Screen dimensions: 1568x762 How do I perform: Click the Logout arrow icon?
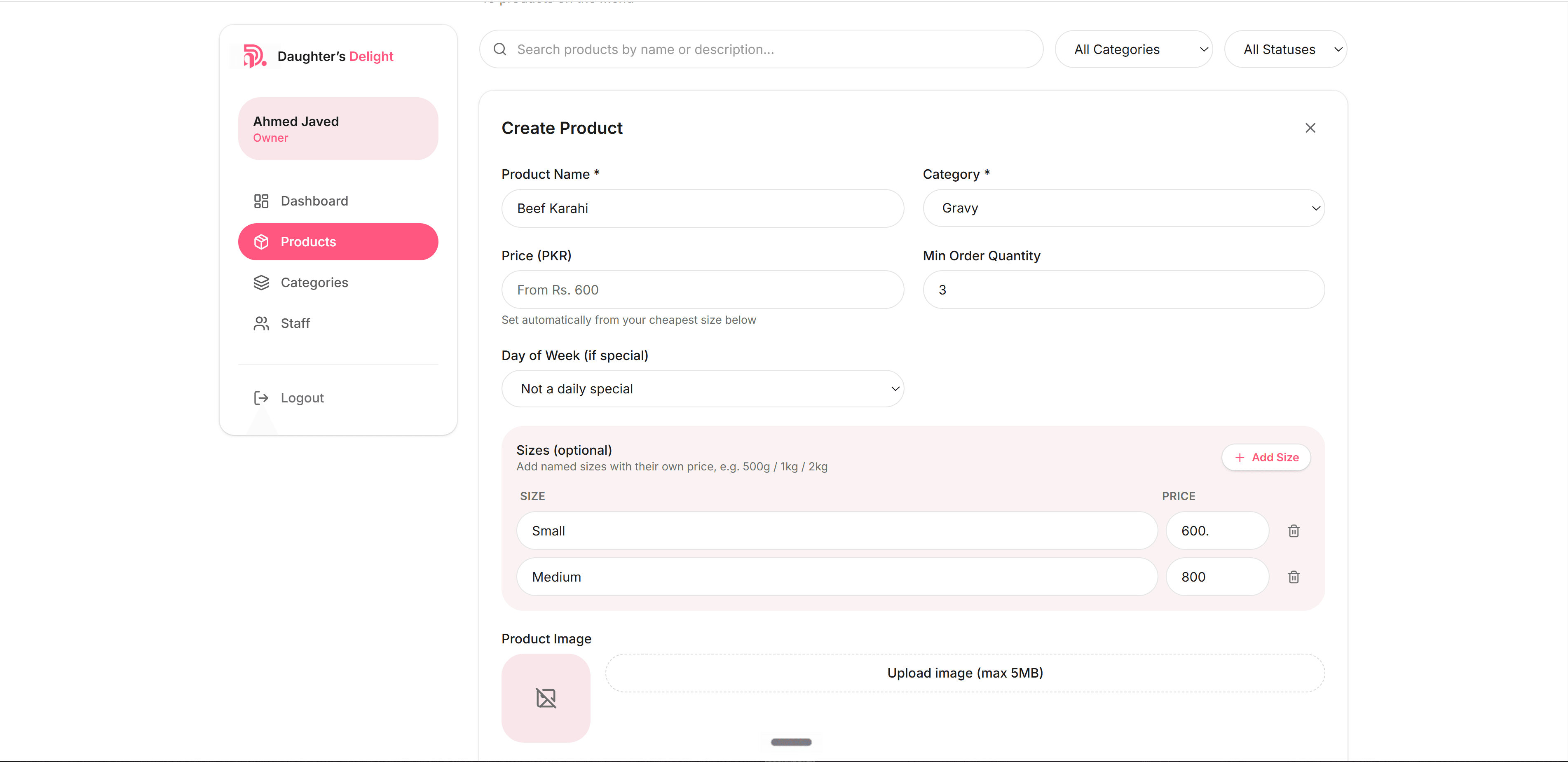tap(261, 398)
